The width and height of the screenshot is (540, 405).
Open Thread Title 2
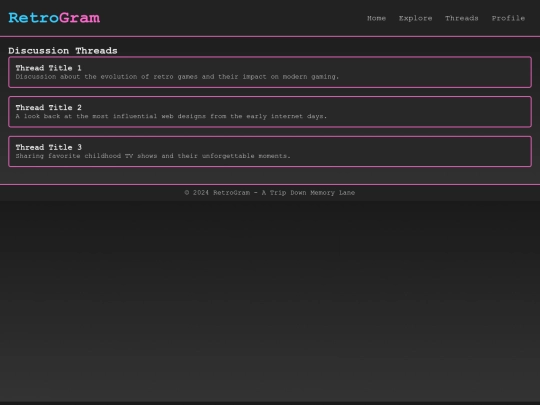point(49,107)
